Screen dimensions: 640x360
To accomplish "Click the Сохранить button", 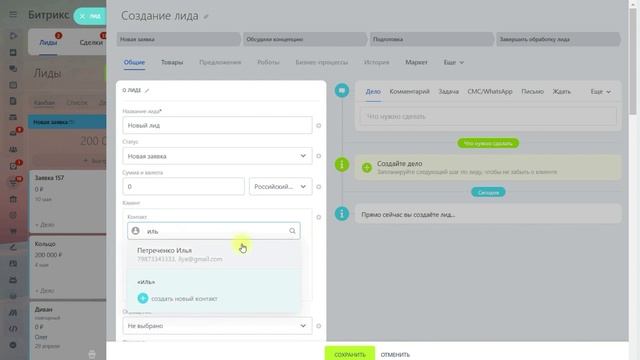I will (x=350, y=353).
